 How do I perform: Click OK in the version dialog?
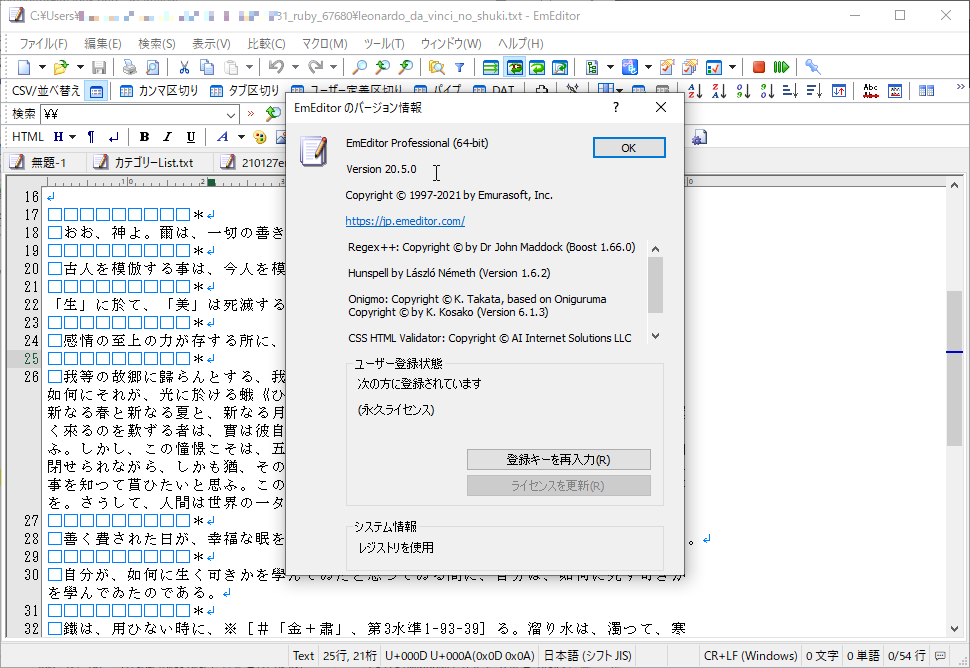pyautogui.click(x=628, y=146)
